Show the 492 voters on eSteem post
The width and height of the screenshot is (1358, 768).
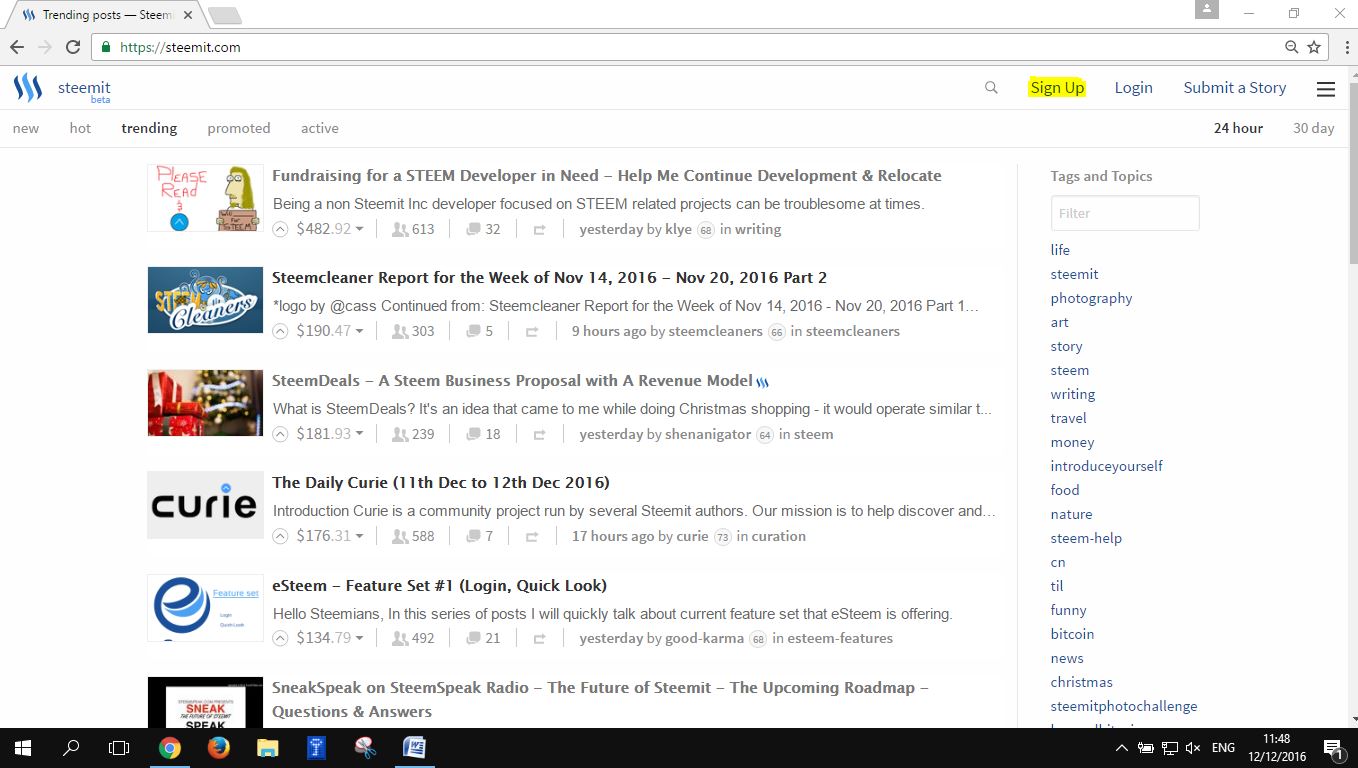413,638
